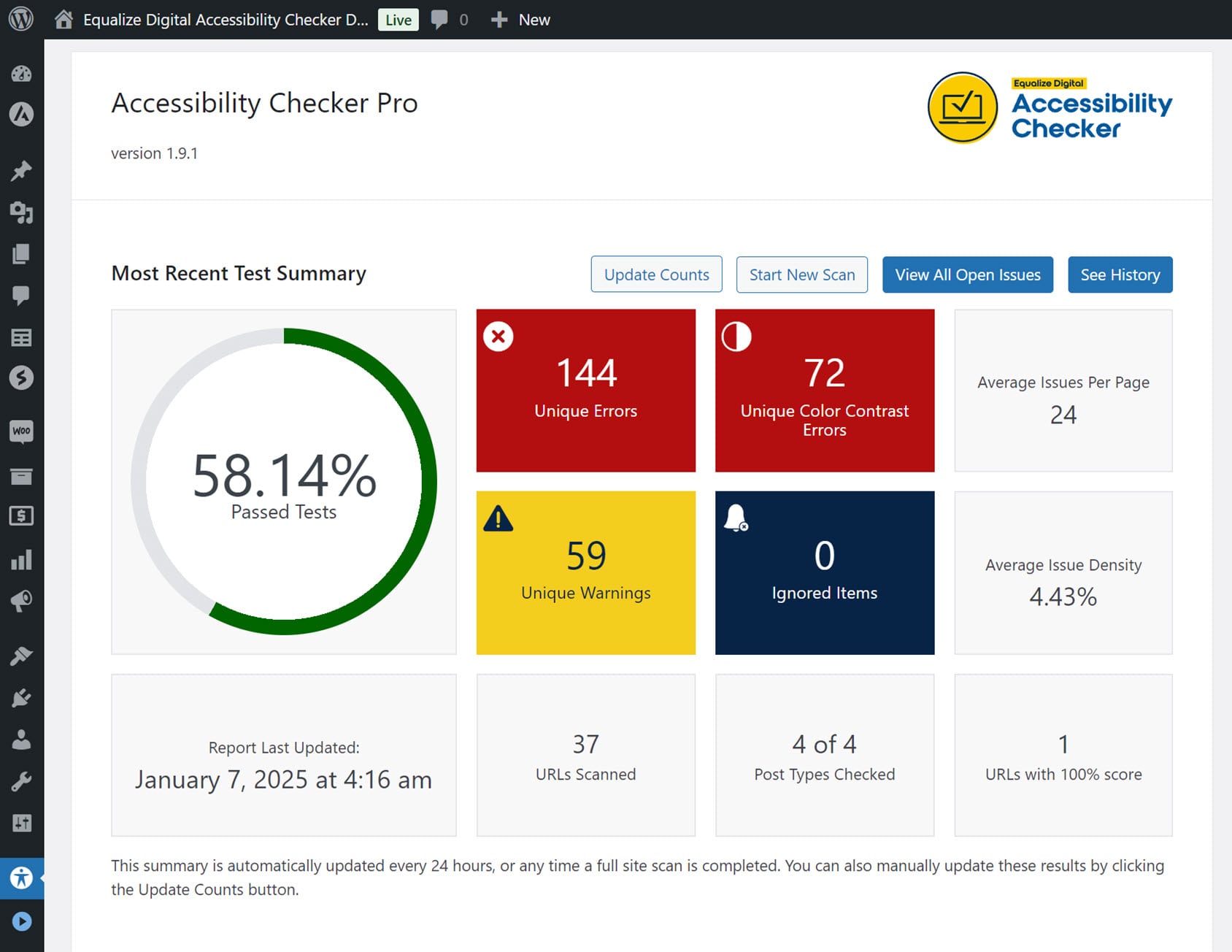
Task: Open the Dashboard gauge icon in sidebar
Action: pos(21,74)
